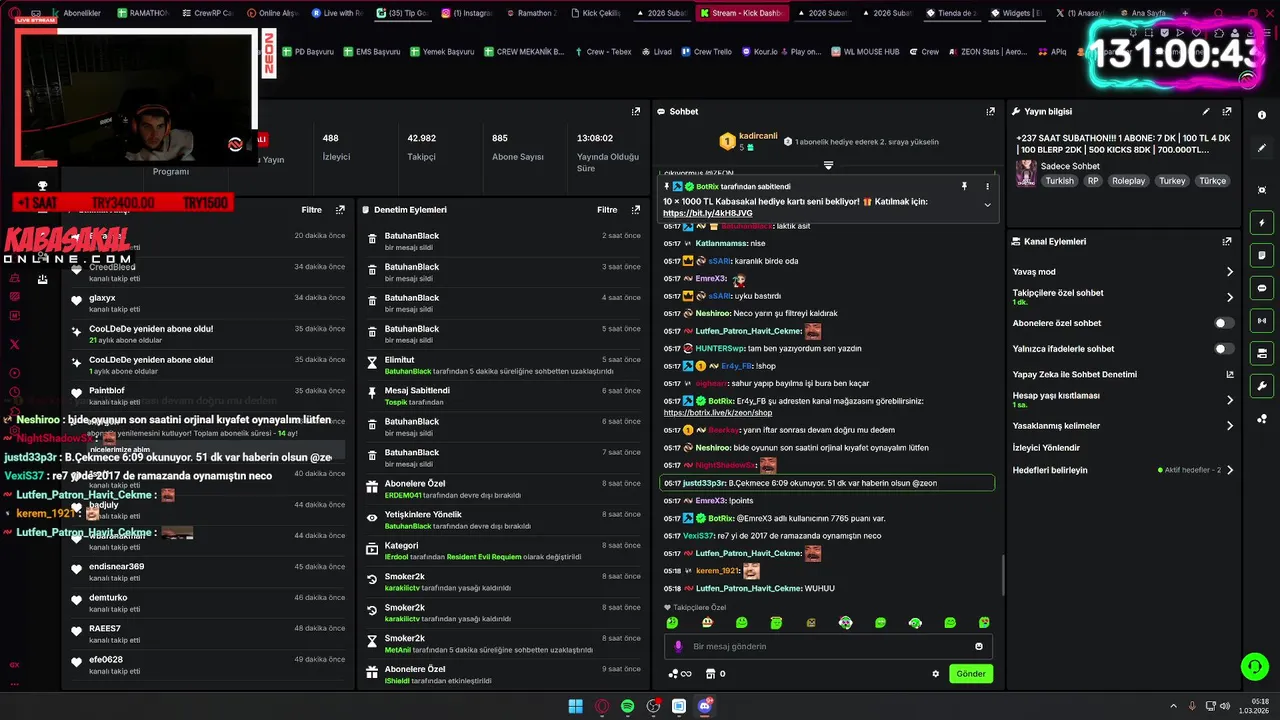Open chat settings gear icon
The width and height of the screenshot is (1280, 720).
coord(936,674)
